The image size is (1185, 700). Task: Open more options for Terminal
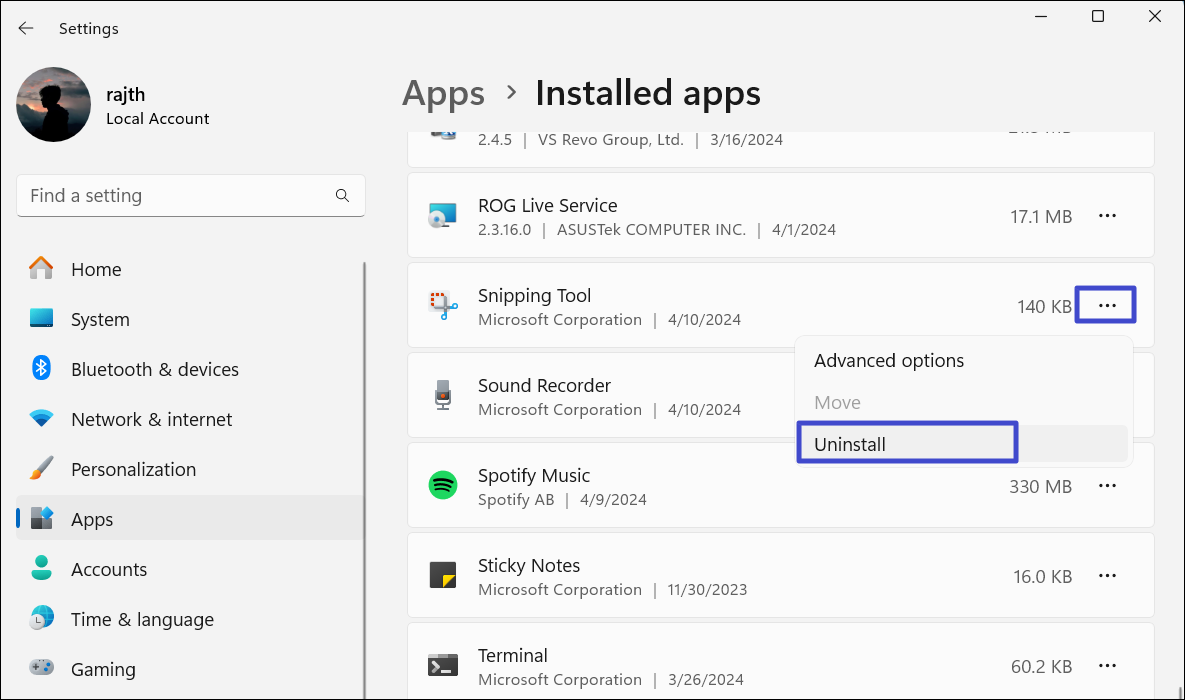[1107, 666]
